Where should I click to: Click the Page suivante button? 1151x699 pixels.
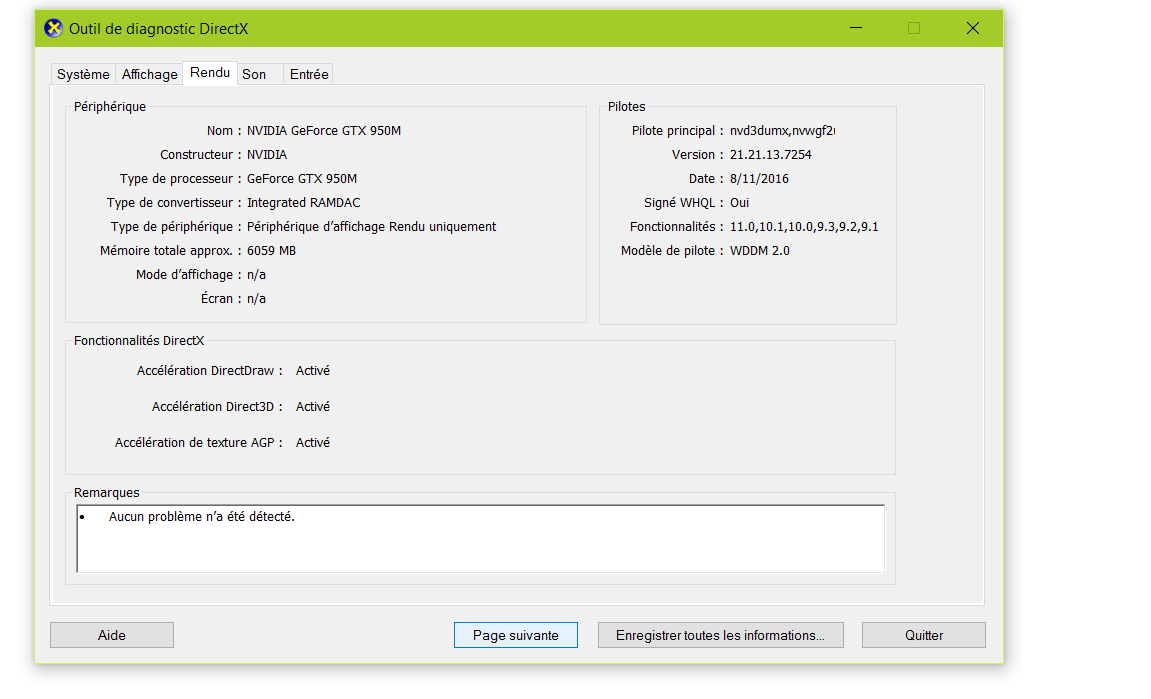coord(515,635)
